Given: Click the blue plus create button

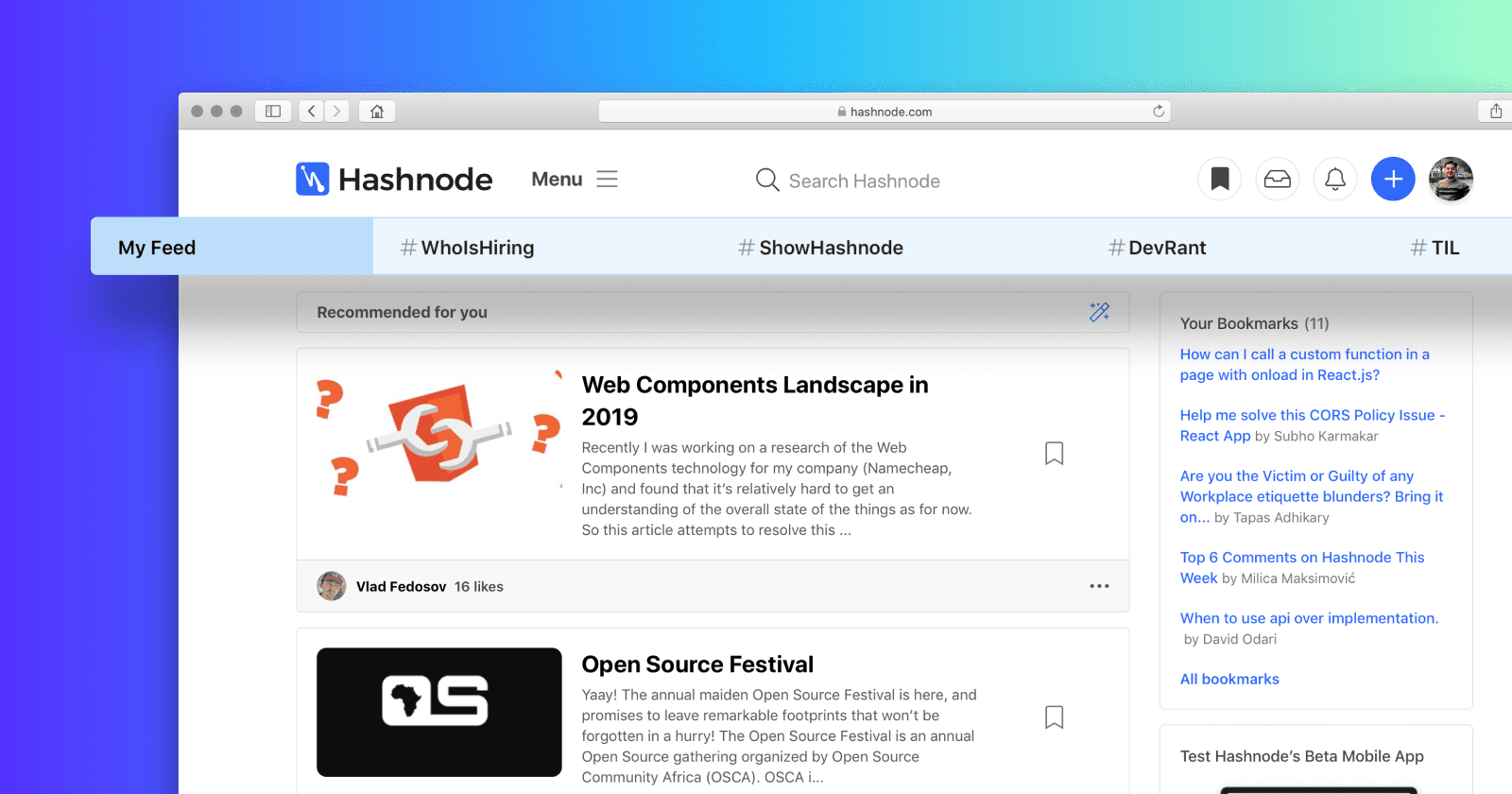Looking at the screenshot, I should click(x=1392, y=179).
